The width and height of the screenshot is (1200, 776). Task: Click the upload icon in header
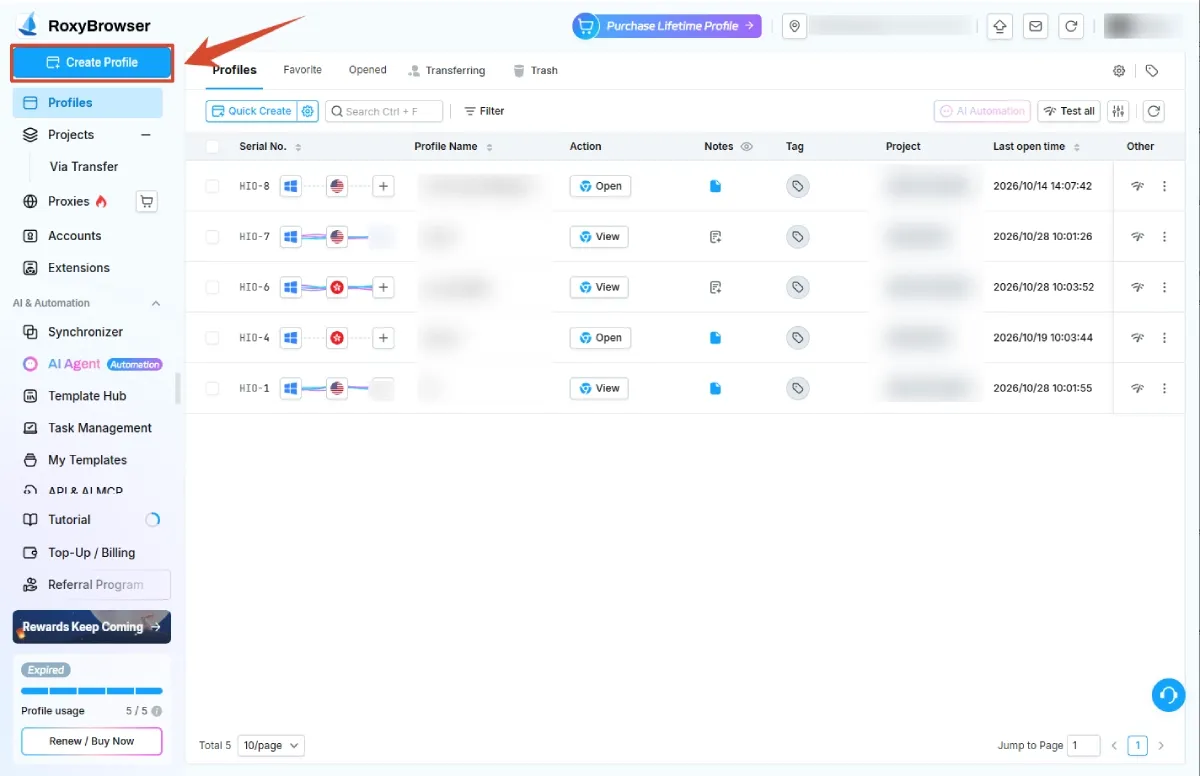[999, 27]
